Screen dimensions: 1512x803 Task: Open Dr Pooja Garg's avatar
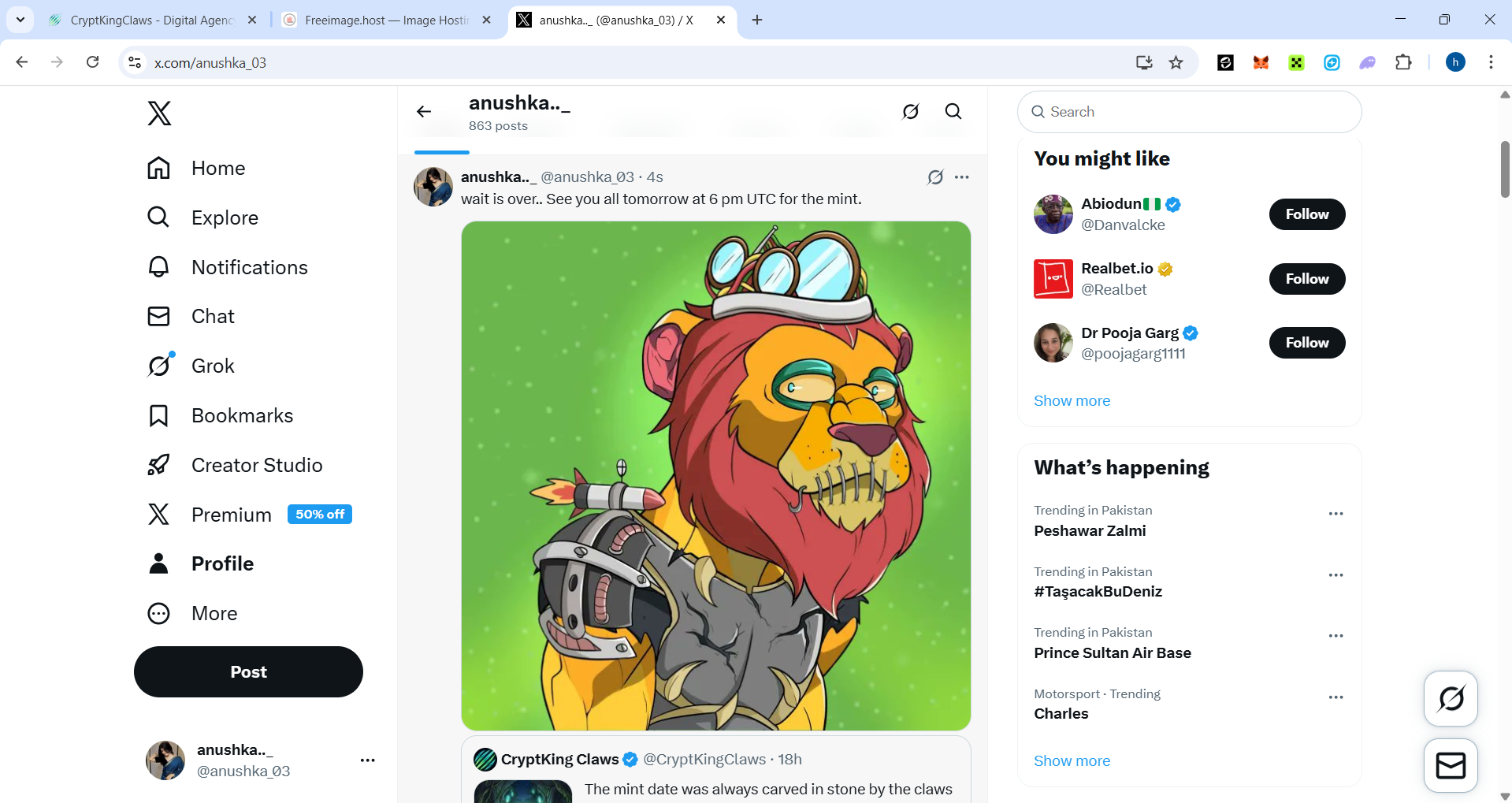tap(1053, 343)
